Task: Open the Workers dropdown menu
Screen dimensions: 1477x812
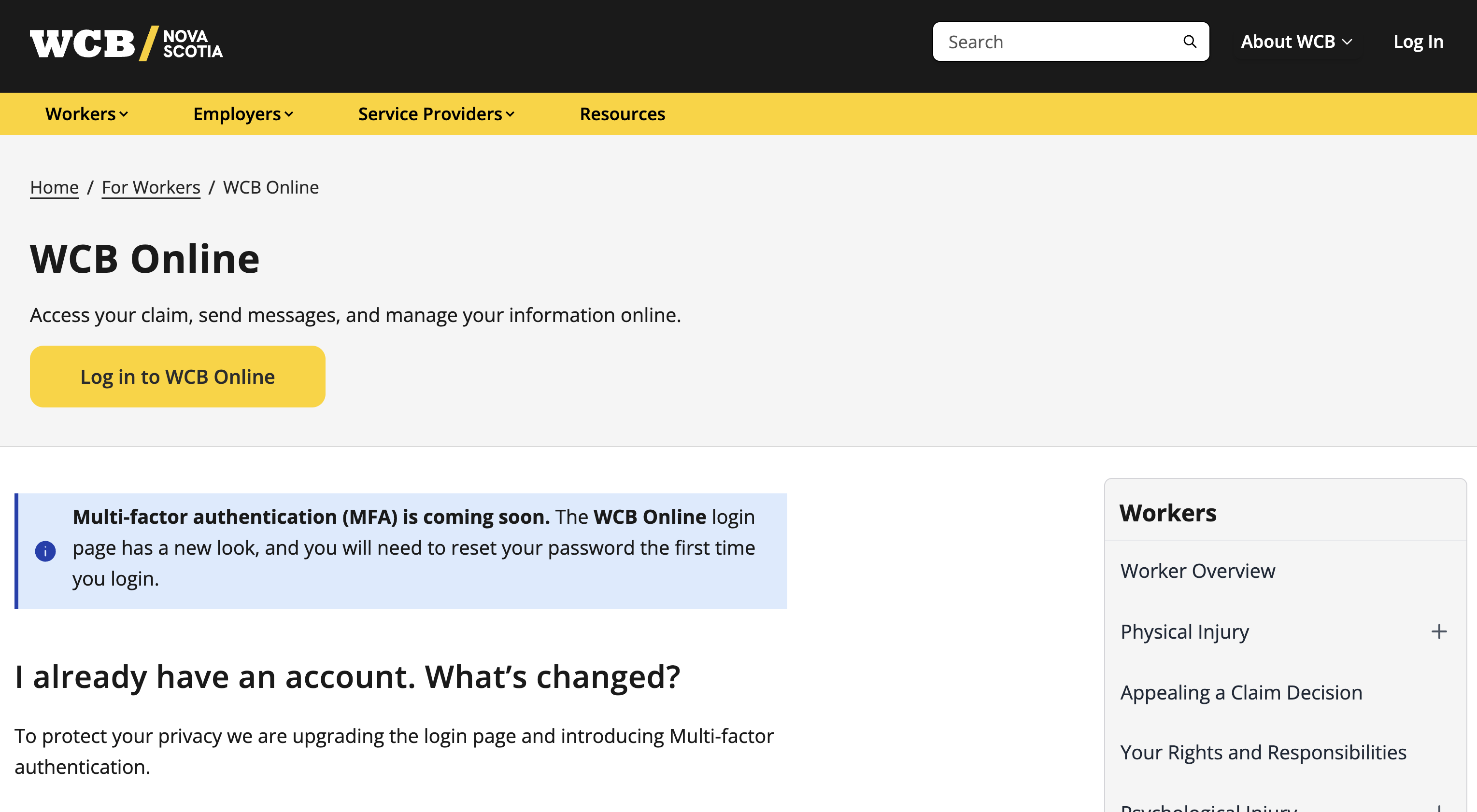Action: tap(86, 113)
